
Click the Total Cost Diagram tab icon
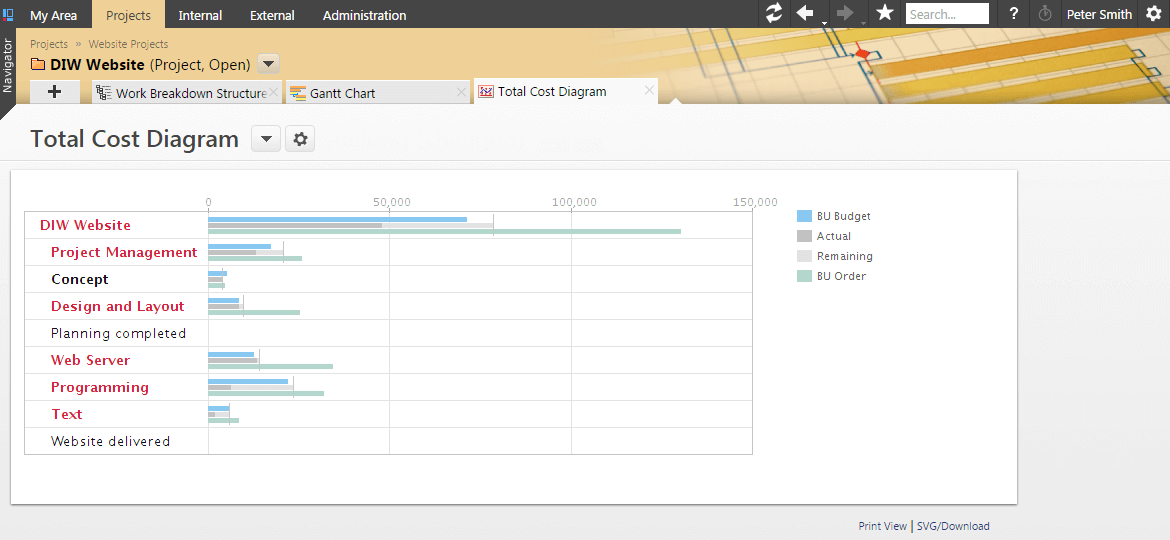click(486, 92)
